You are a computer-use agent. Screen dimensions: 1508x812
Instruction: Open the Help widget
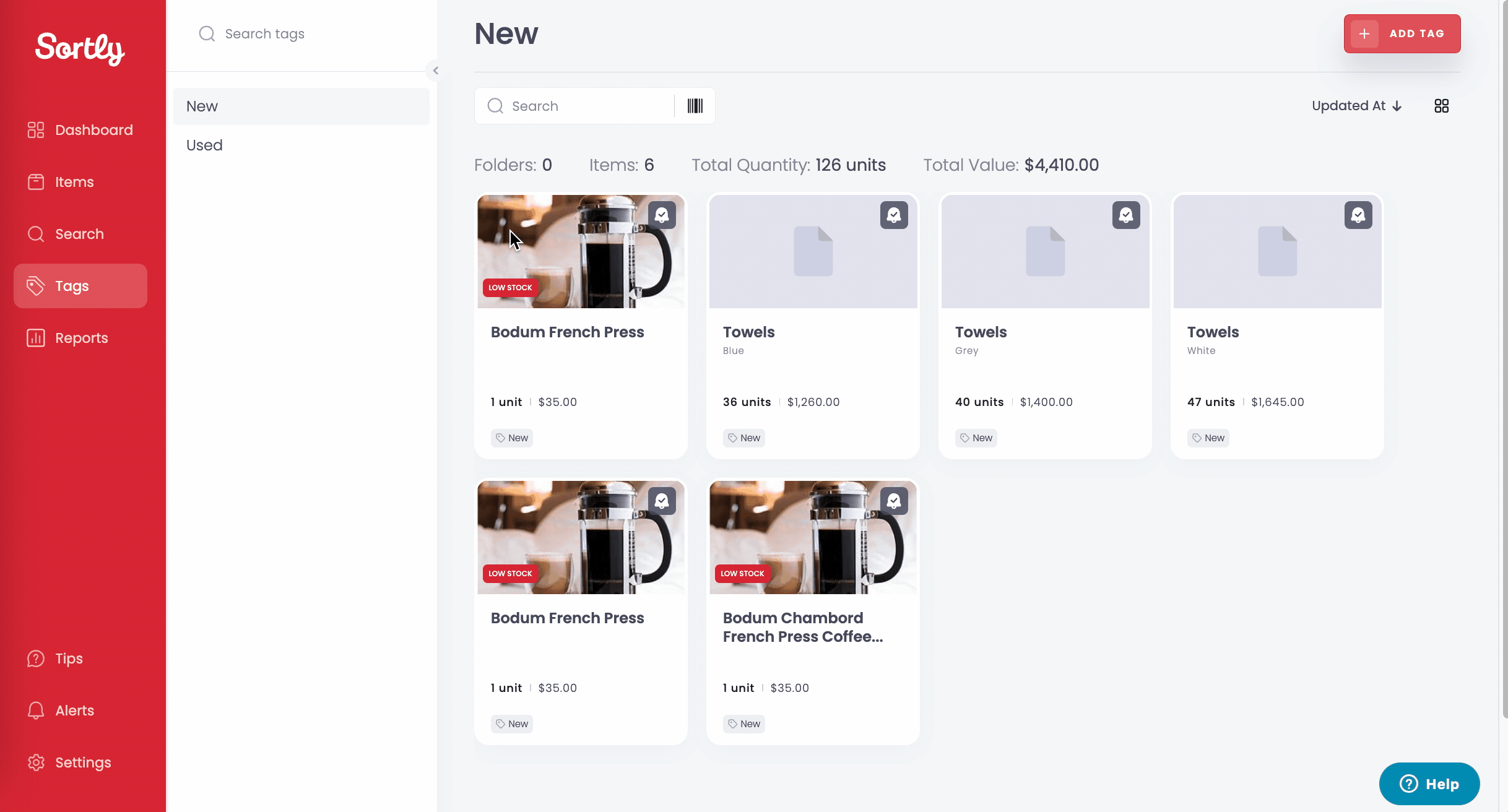tap(1429, 784)
